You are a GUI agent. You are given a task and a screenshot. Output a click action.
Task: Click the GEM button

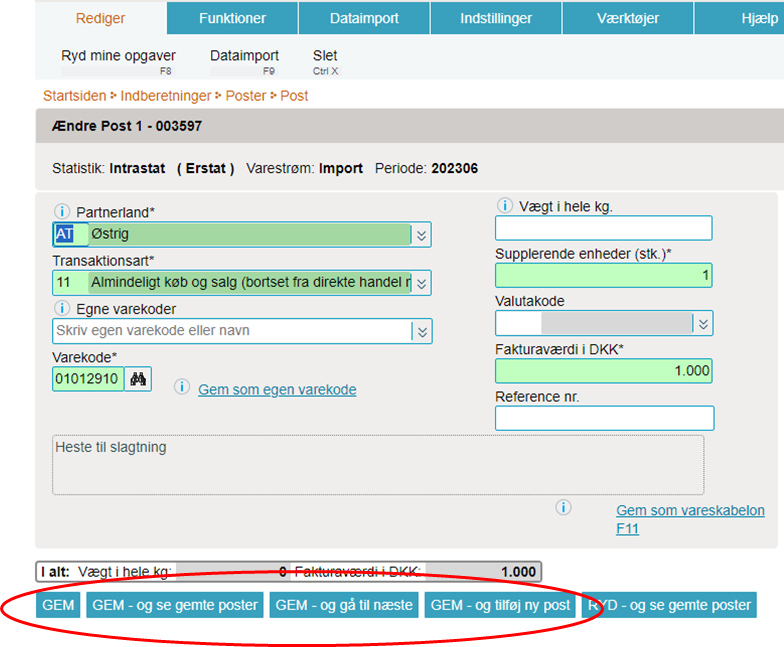point(58,605)
